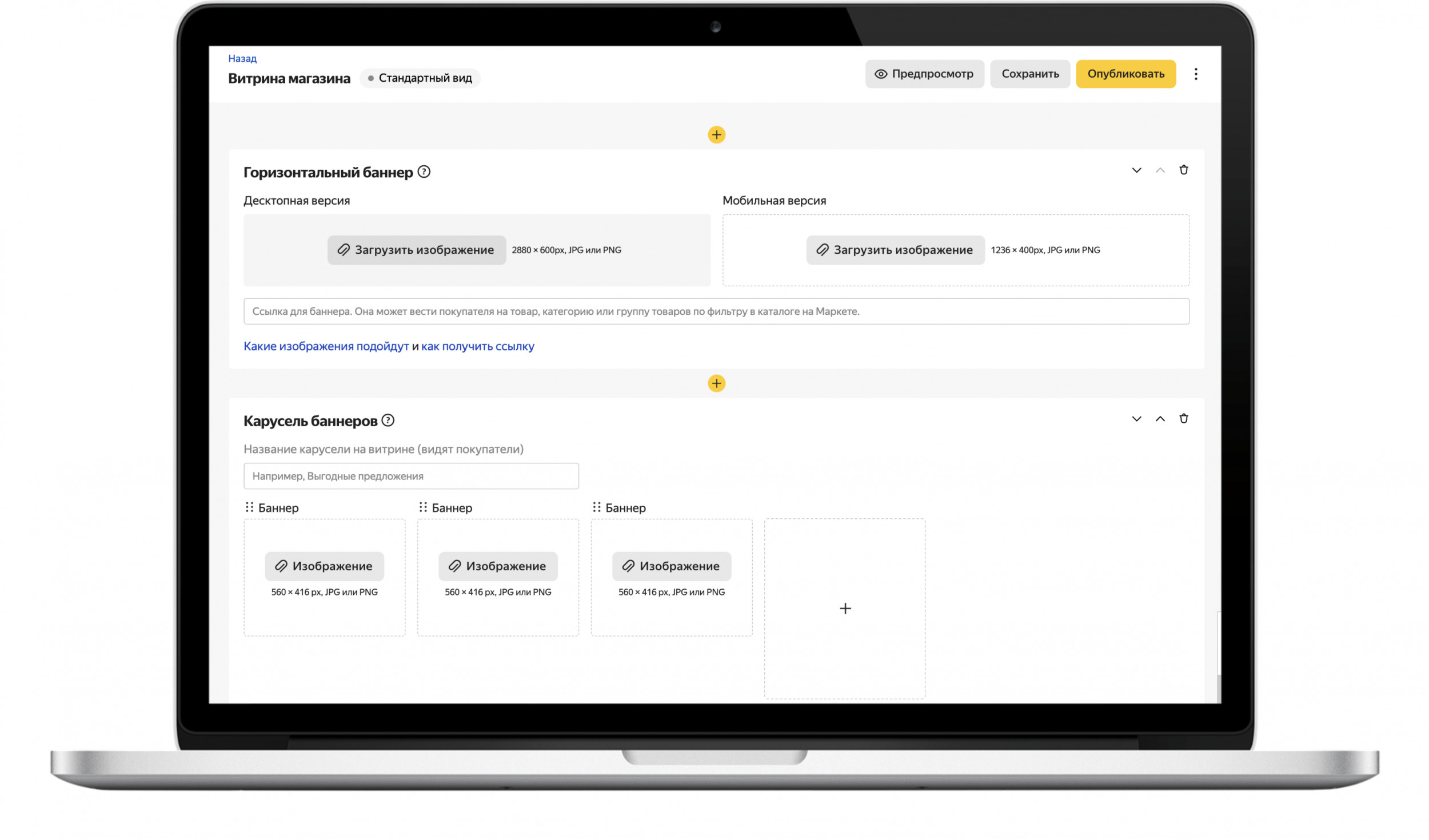This screenshot has height=840, width=1429.
Task: Delete the Карусель баннеров block
Action: click(1183, 418)
